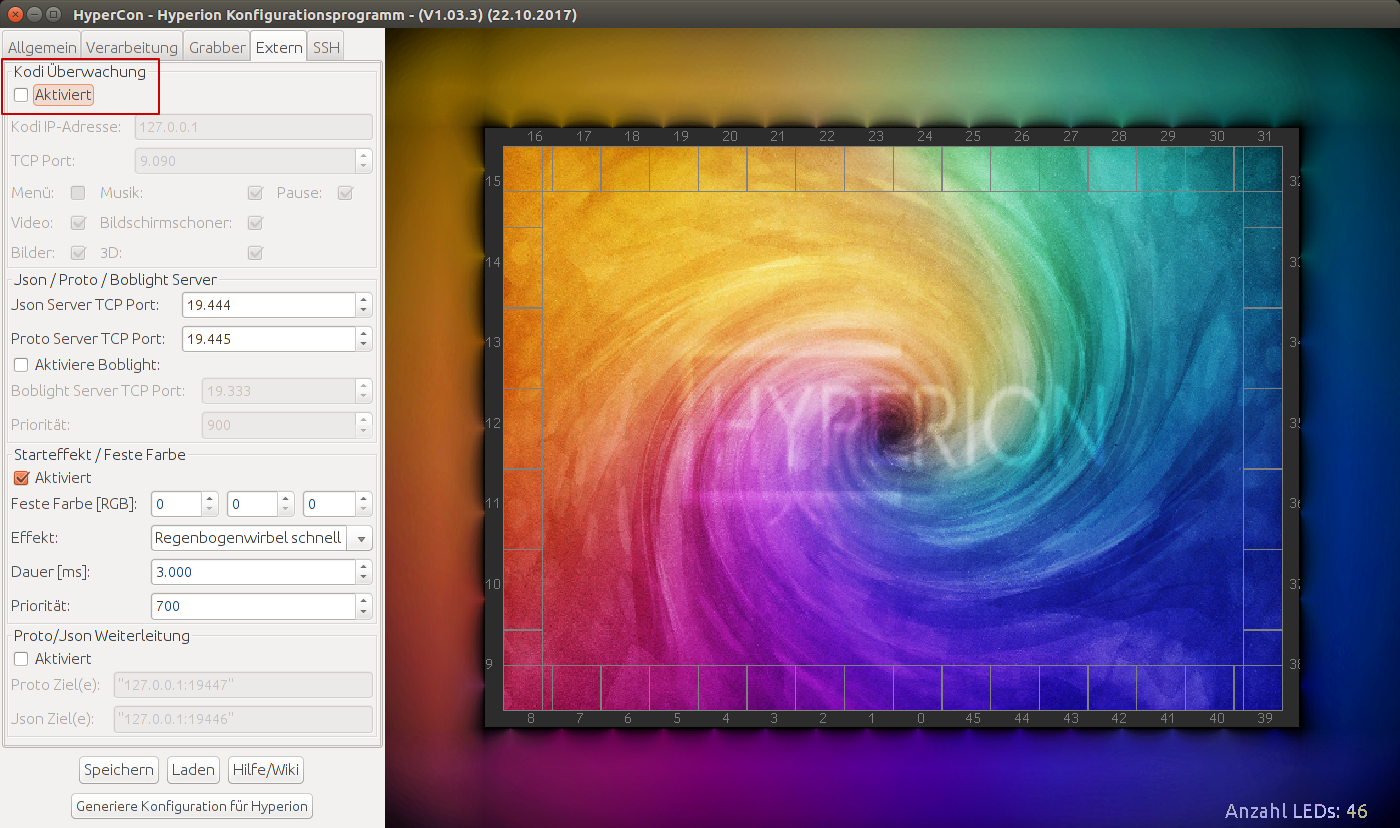Decrease the Dauer [ms] value
This screenshot has height=828, width=1400.
(x=364, y=579)
